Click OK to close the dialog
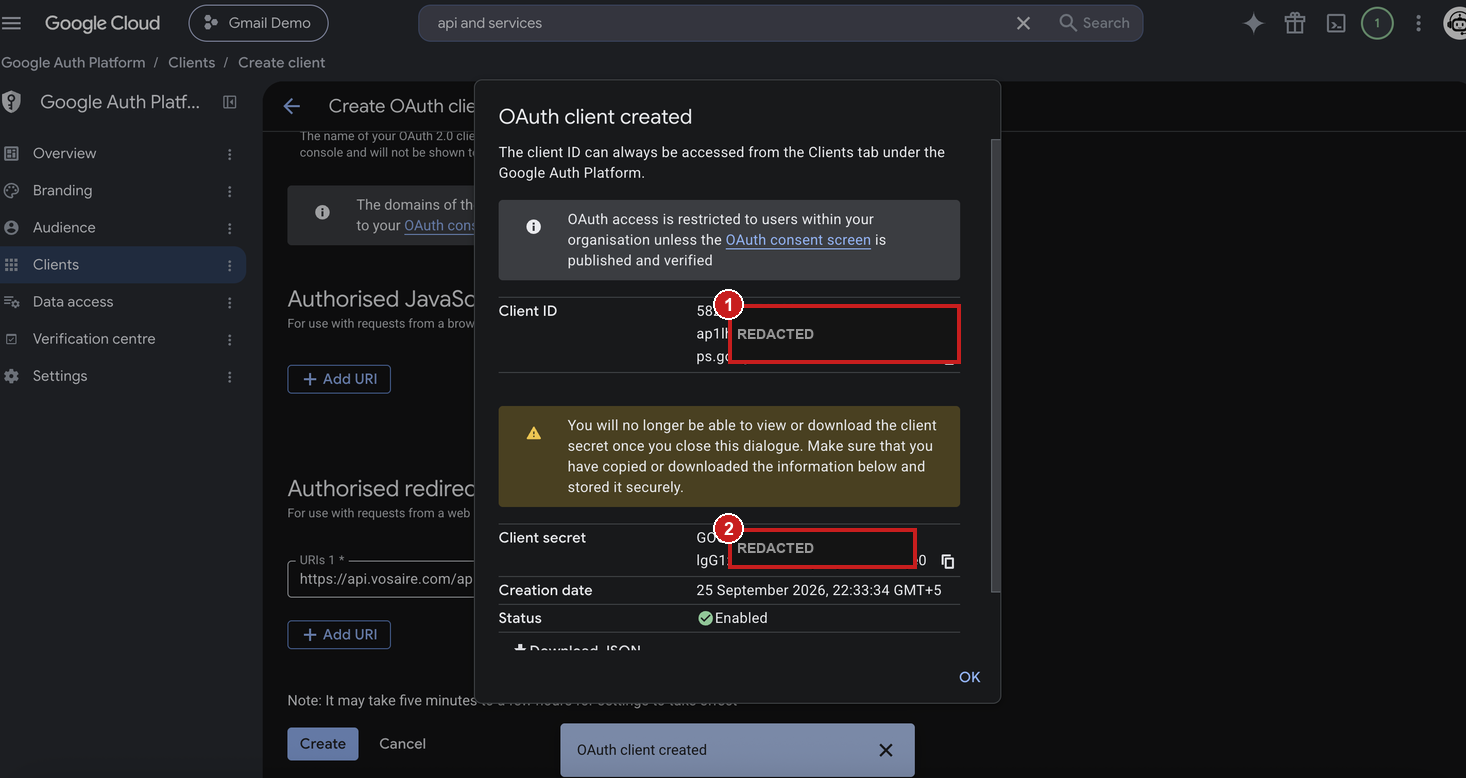1466x778 pixels. [x=969, y=677]
